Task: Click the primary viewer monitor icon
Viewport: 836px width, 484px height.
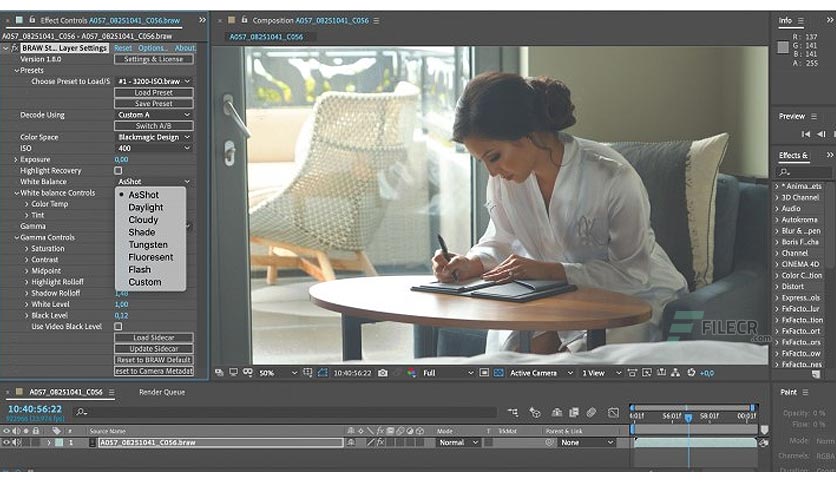Action: [233, 372]
